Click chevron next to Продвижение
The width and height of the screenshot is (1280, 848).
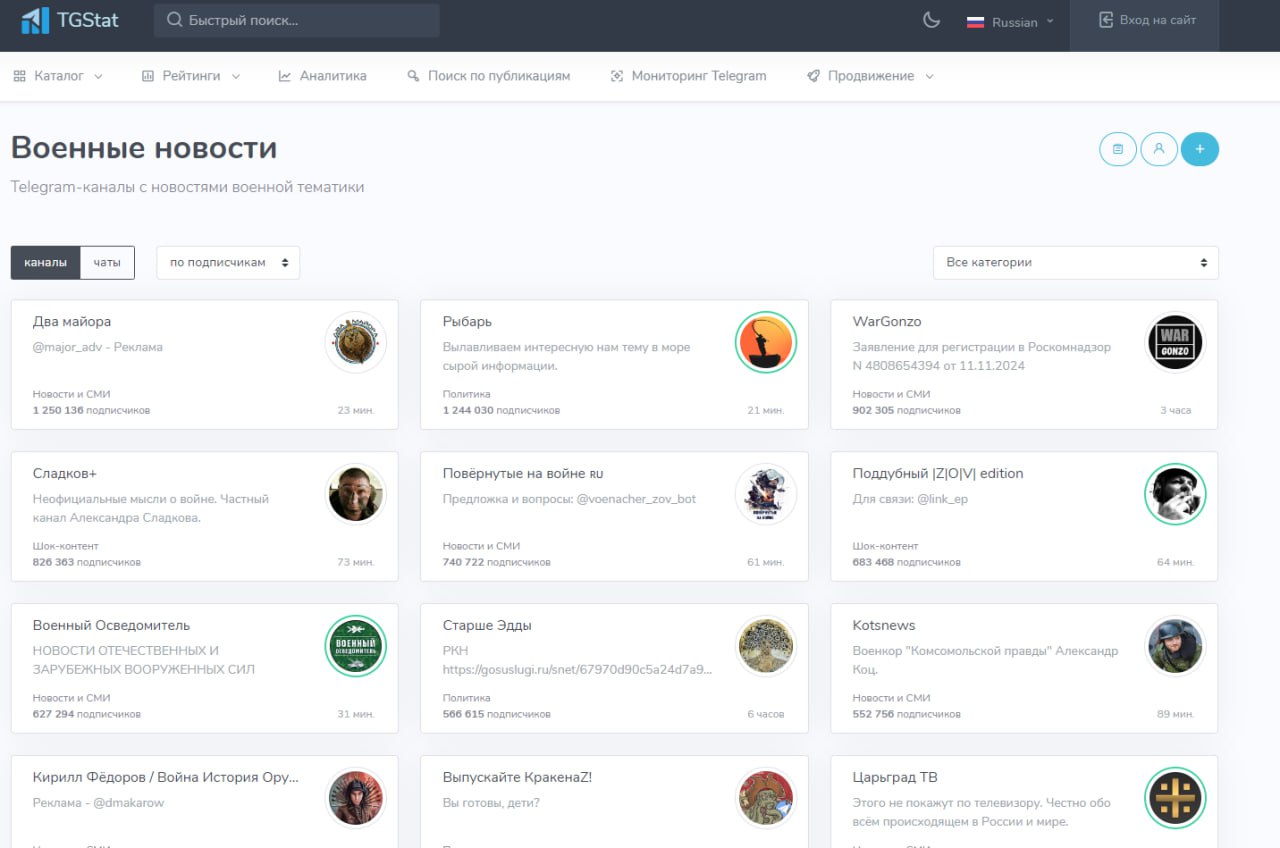point(929,76)
